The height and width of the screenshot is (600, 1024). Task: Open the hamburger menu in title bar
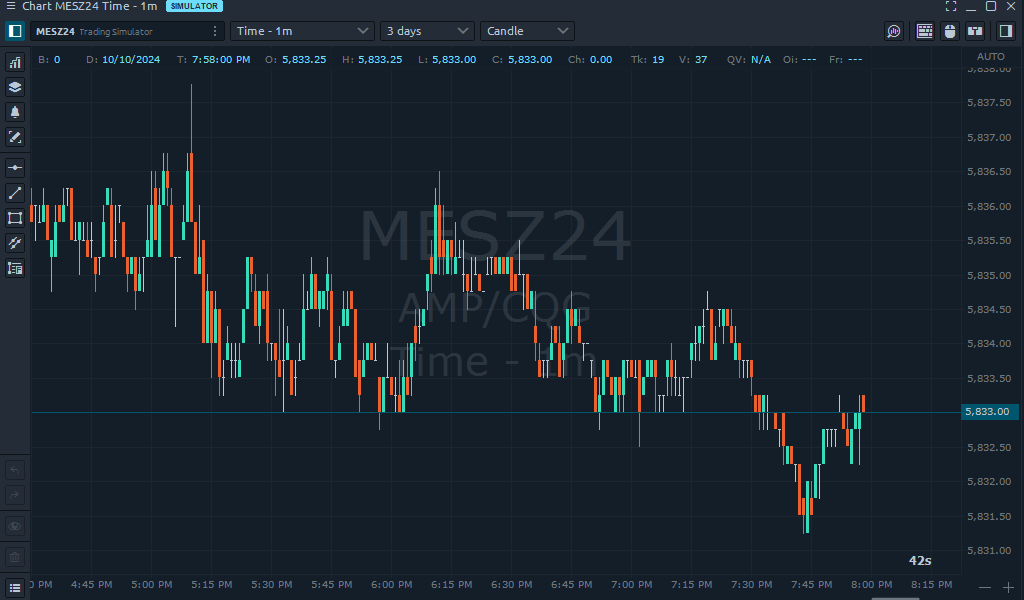click(x=10, y=6)
